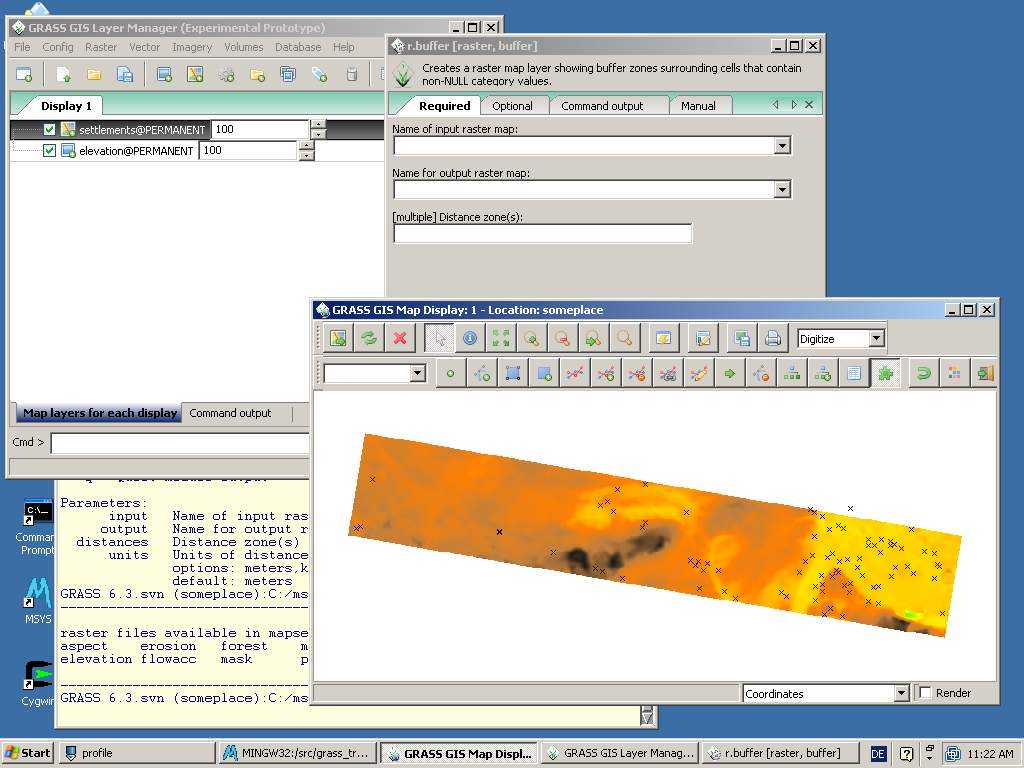This screenshot has width=1024, height=768.
Task: Open the Database menu
Action: pos(298,47)
